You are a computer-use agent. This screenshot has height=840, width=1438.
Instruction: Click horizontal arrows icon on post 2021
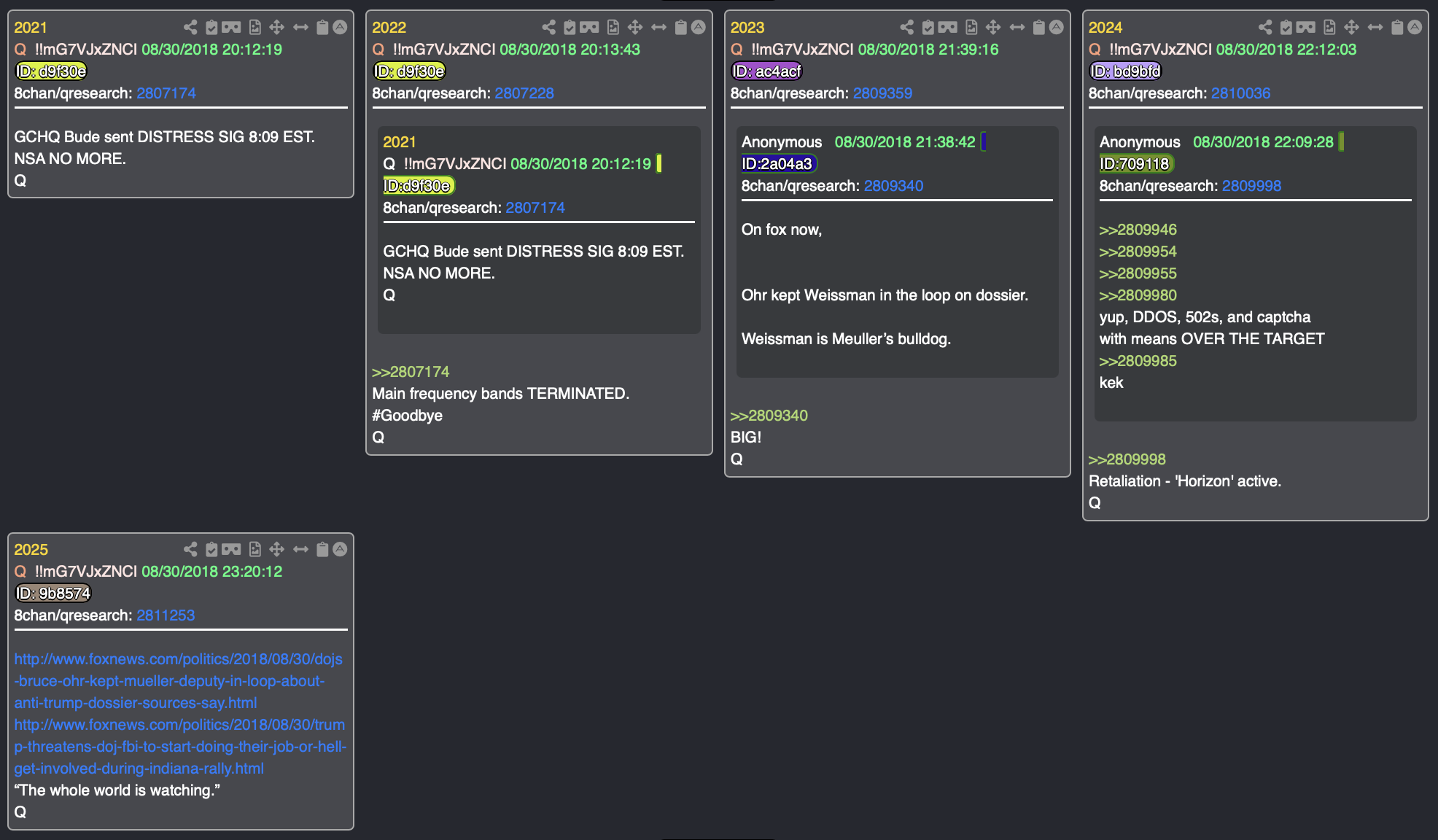point(300,27)
